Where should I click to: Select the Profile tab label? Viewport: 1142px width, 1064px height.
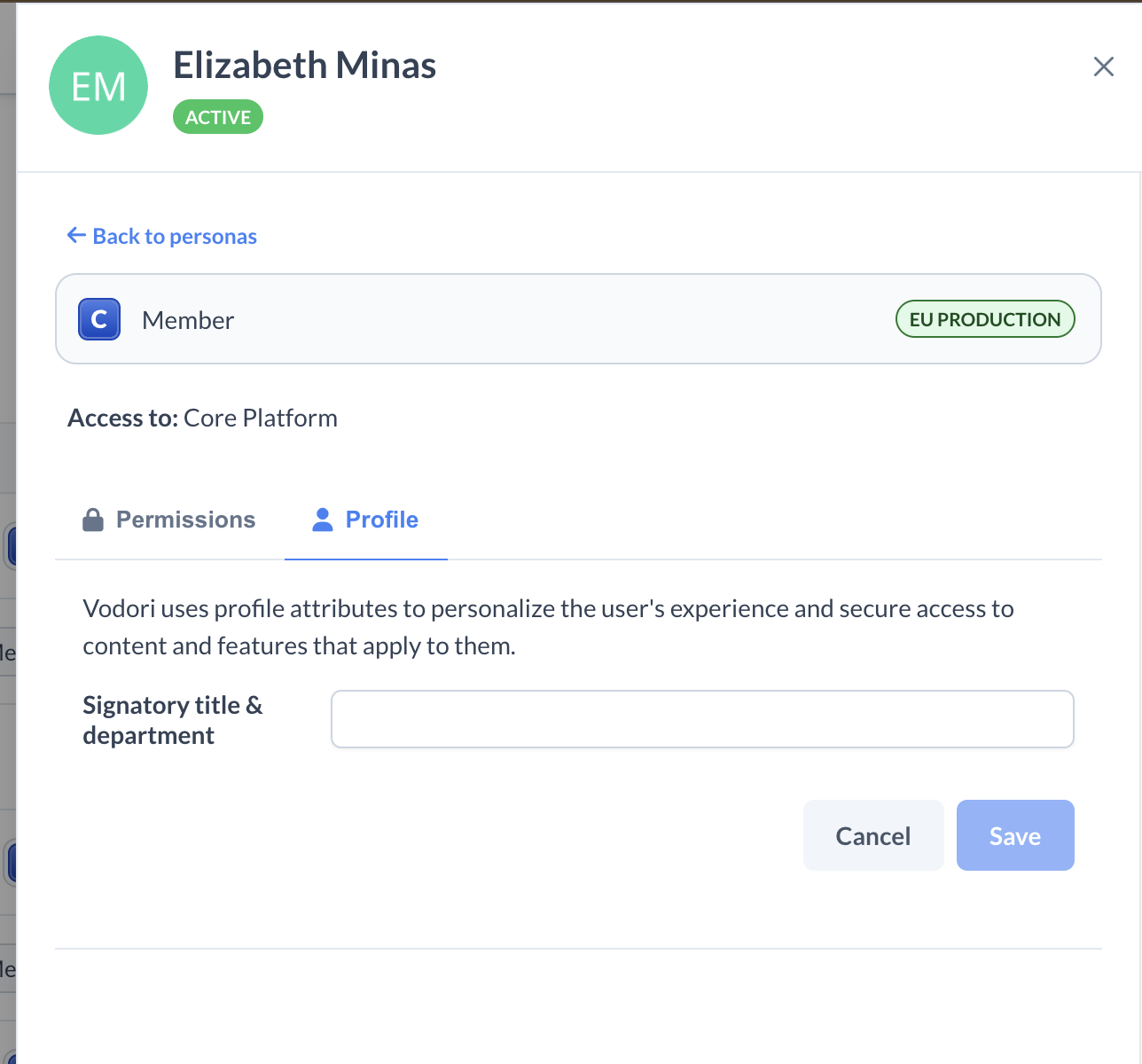point(381,520)
